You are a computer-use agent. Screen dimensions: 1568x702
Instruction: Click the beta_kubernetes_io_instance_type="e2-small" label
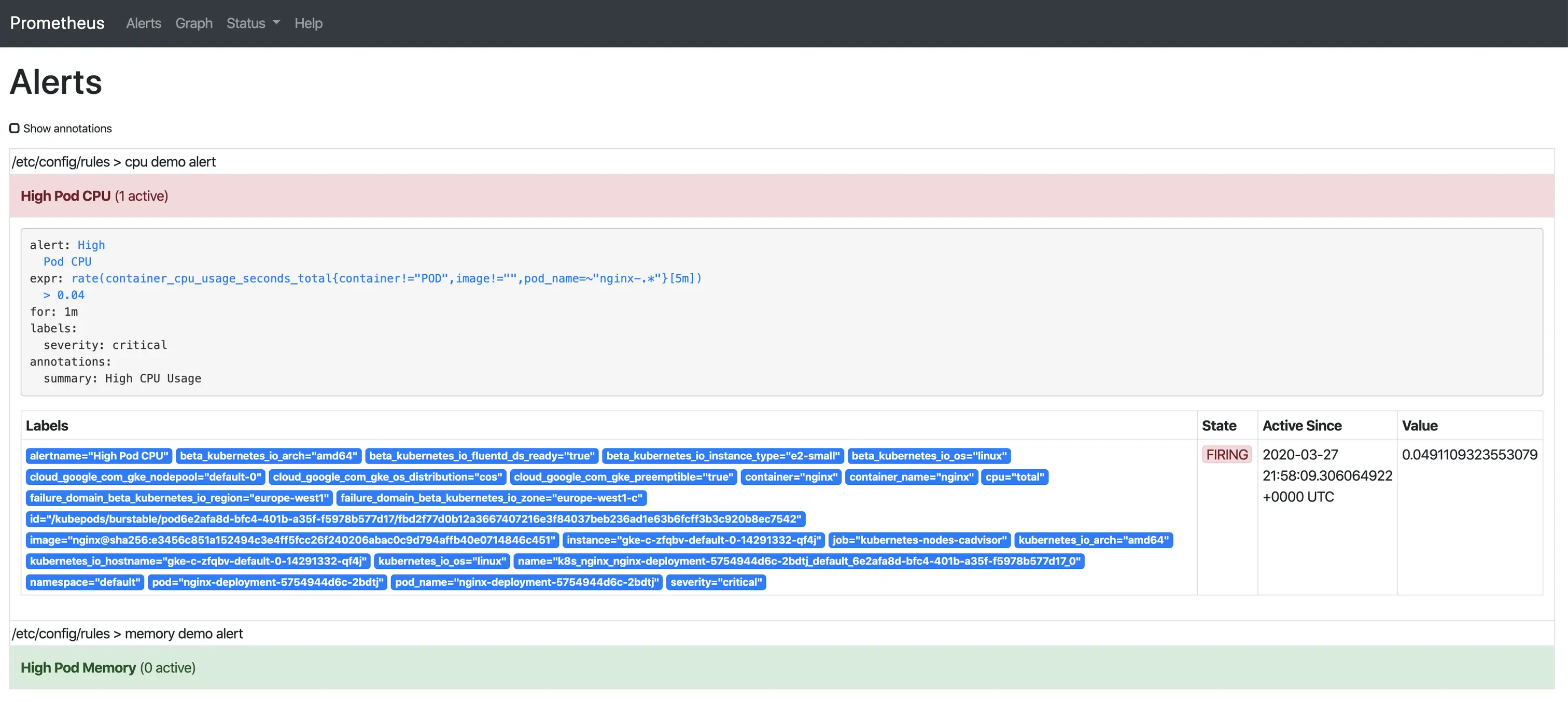click(x=722, y=456)
